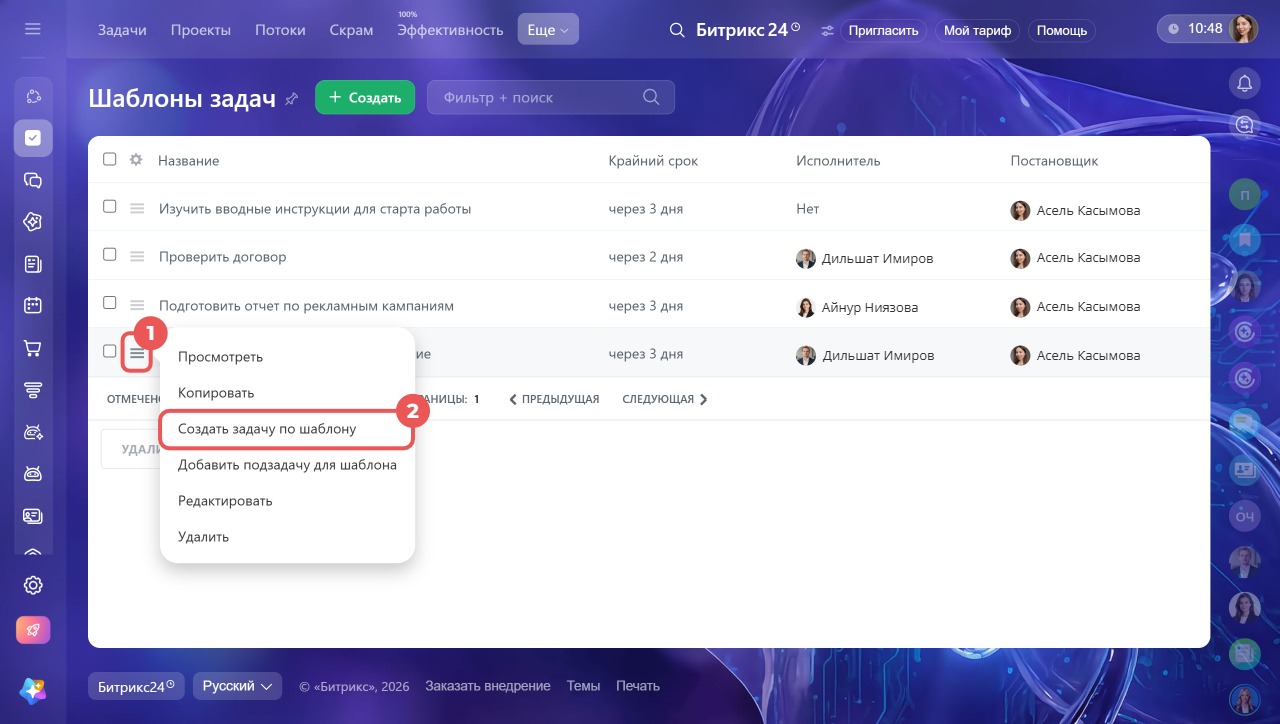Screen dimensions: 1280x724
Task: Click the Пригласить button
Action: pos(883,30)
